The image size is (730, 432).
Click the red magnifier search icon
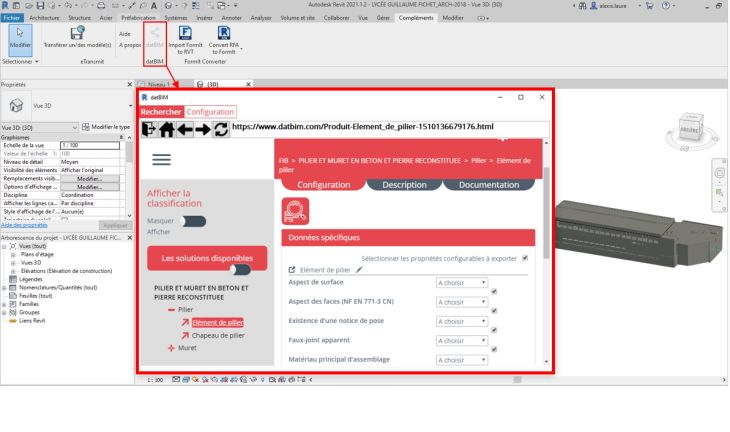point(295,211)
